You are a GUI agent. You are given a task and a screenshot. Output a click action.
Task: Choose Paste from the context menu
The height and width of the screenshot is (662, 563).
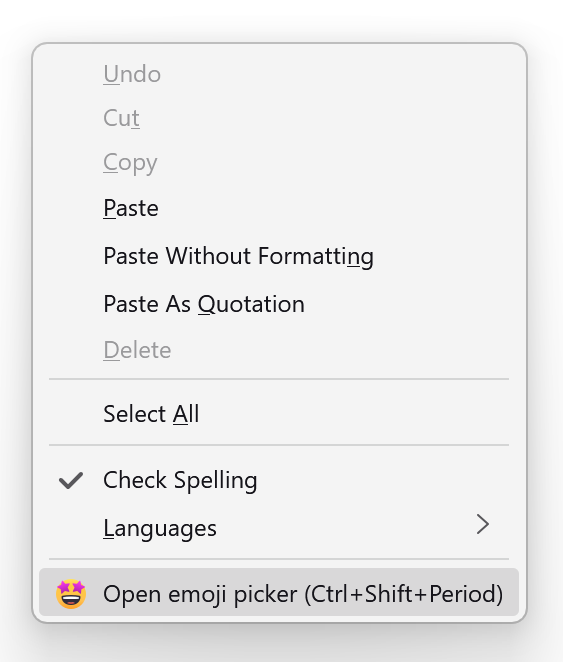(279, 208)
